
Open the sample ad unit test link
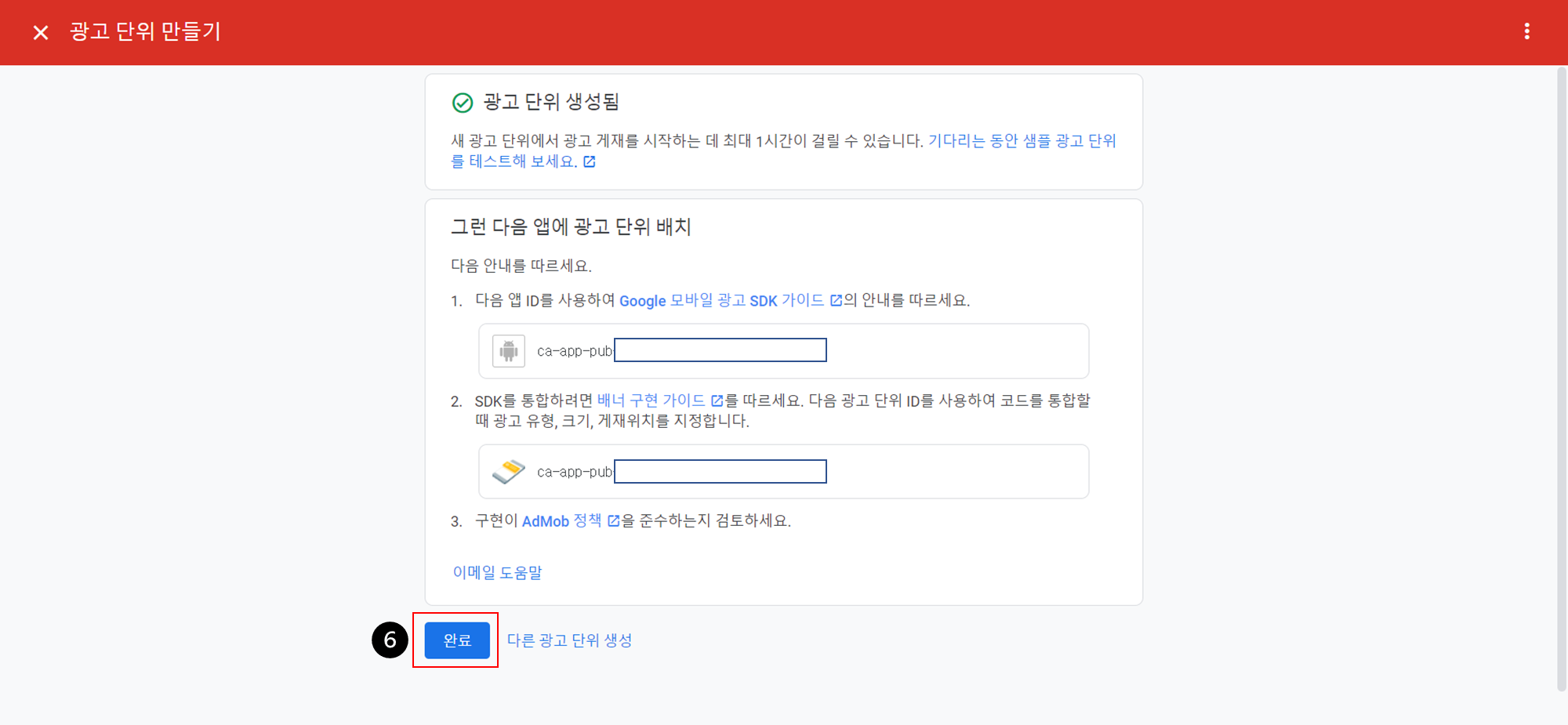(x=784, y=151)
